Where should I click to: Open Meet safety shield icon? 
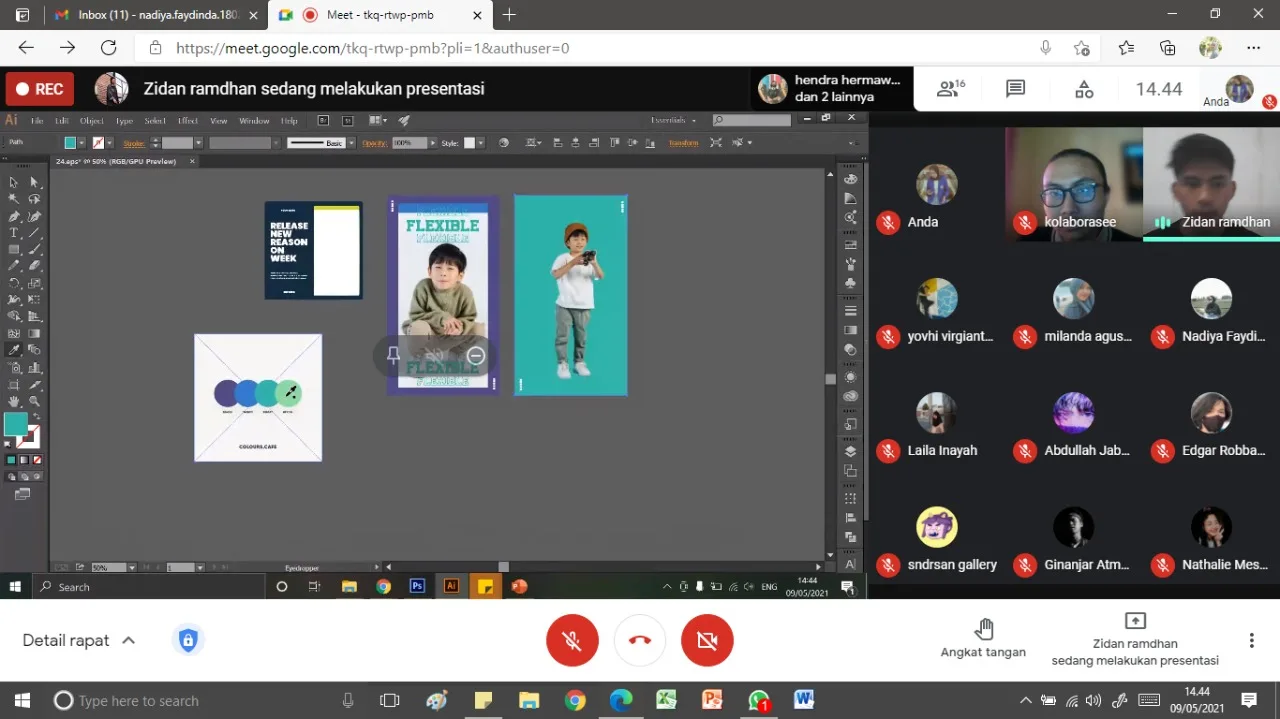point(188,640)
